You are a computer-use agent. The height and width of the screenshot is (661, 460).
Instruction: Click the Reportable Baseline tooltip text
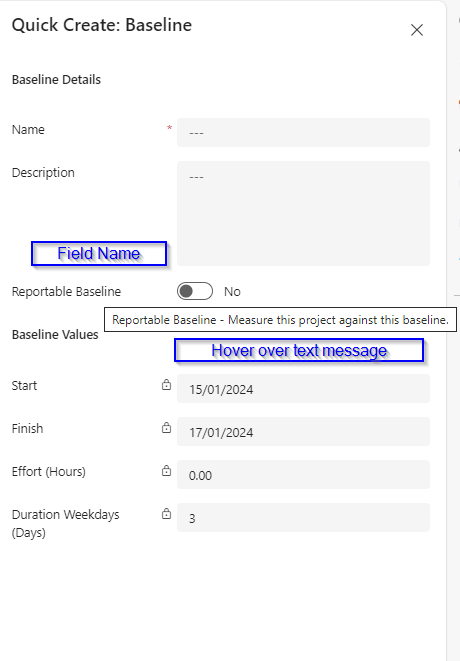click(x=280, y=320)
